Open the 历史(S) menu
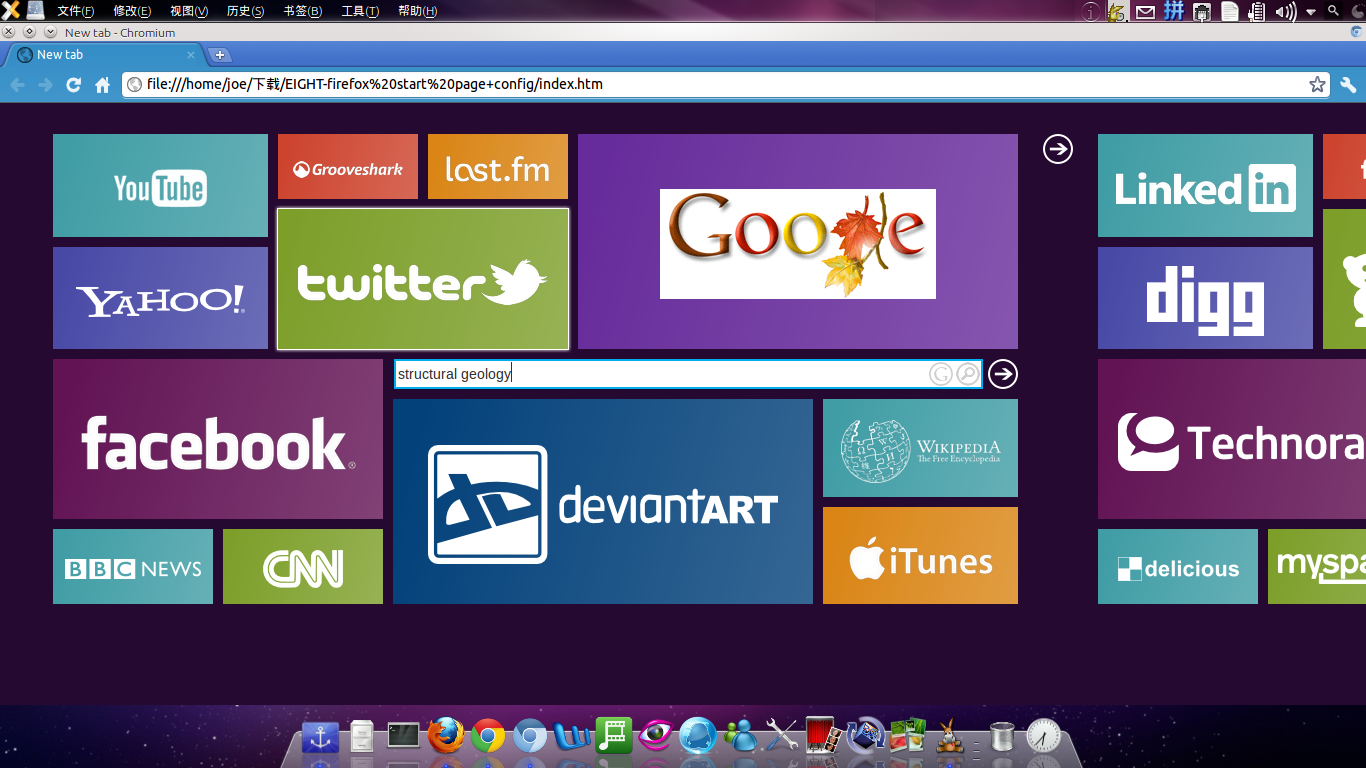Viewport: 1366px width, 768px height. coord(246,11)
